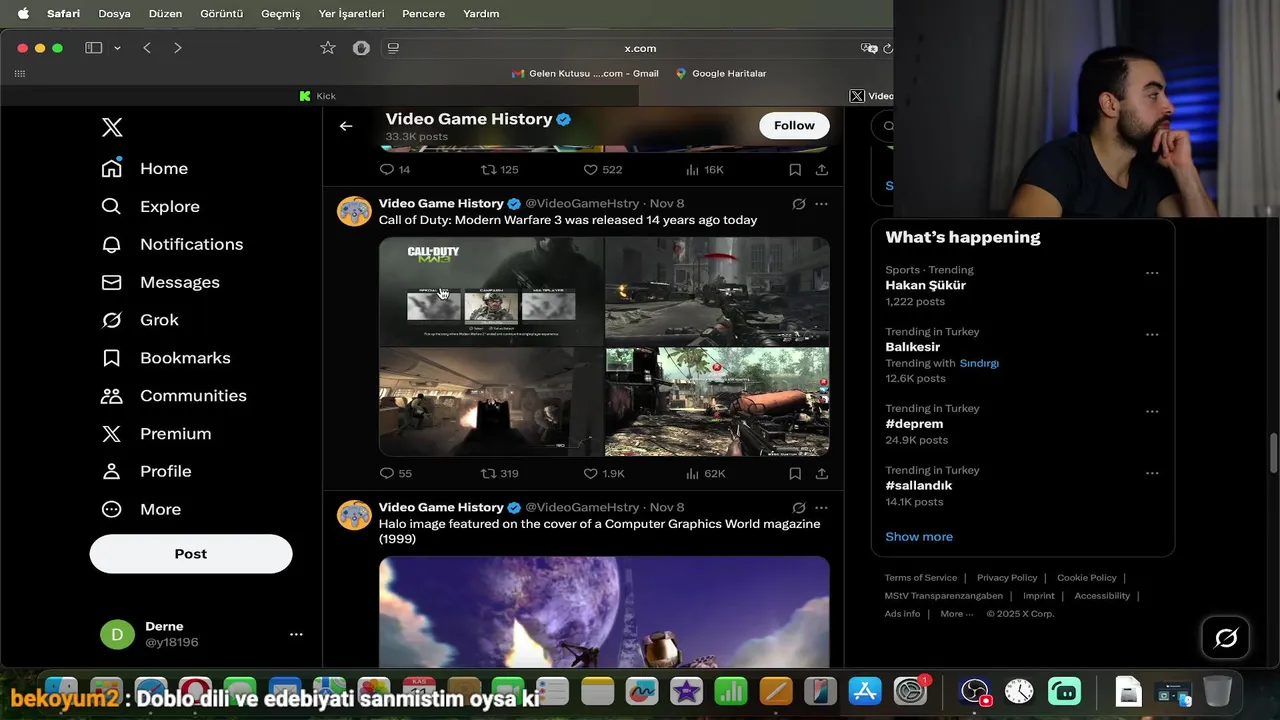The height and width of the screenshot is (720, 1280).
Task: Go forward in Safari history
Action: coord(178,48)
